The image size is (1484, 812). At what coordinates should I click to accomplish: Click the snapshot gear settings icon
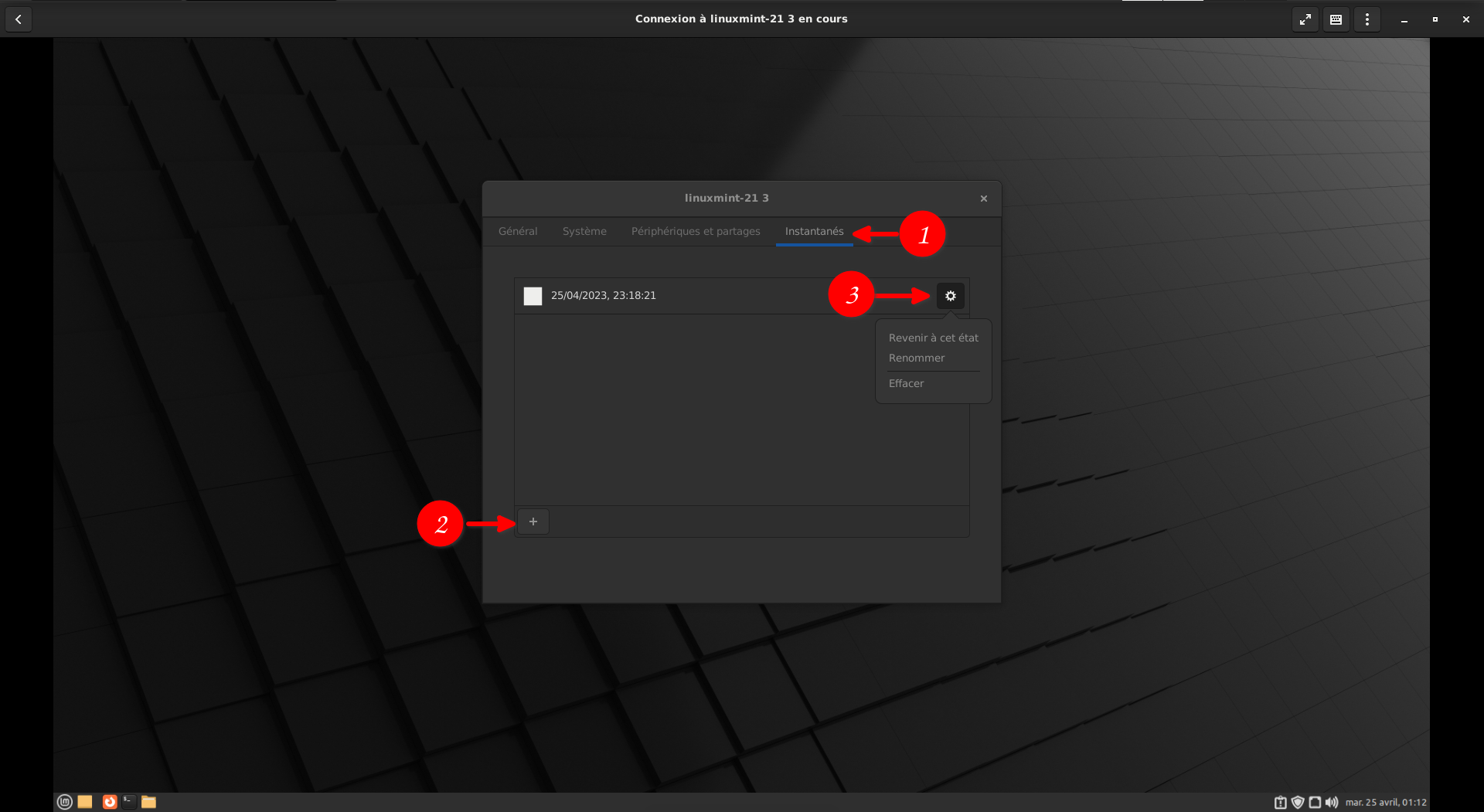(951, 296)
